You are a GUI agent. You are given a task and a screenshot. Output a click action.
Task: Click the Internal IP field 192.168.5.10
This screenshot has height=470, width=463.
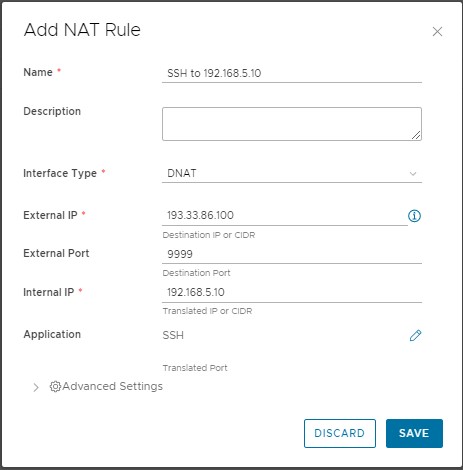[x=292, y=293]
